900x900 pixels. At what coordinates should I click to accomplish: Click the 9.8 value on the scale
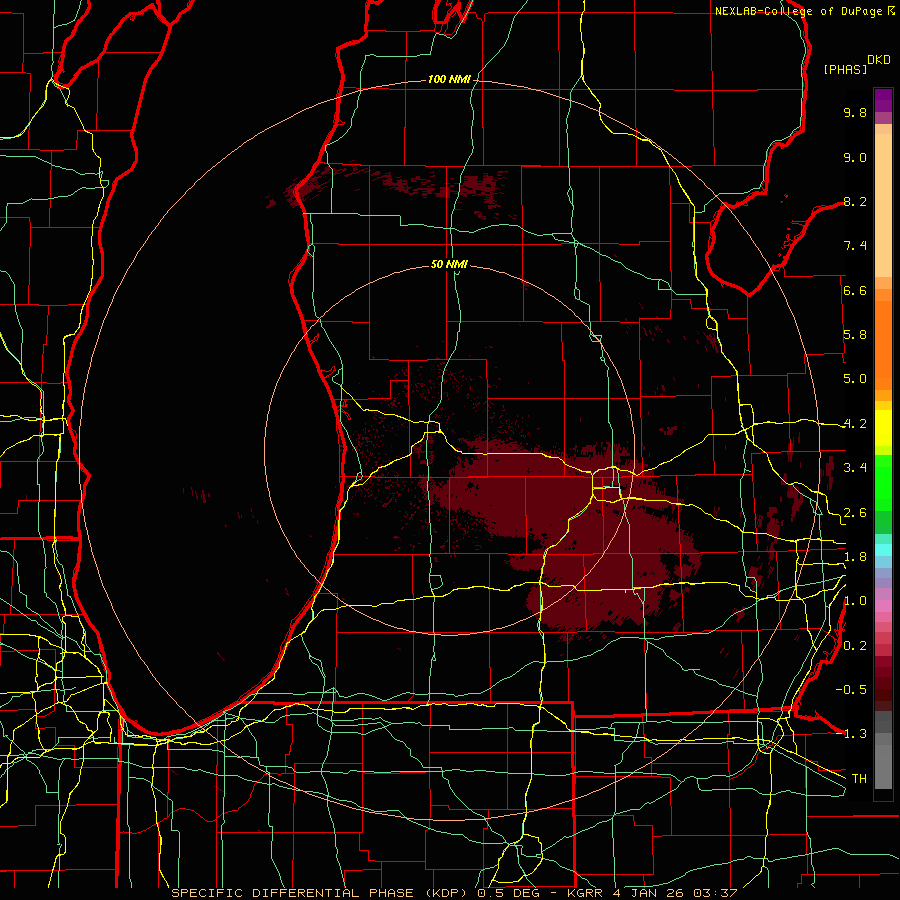[x=855, y=112]
